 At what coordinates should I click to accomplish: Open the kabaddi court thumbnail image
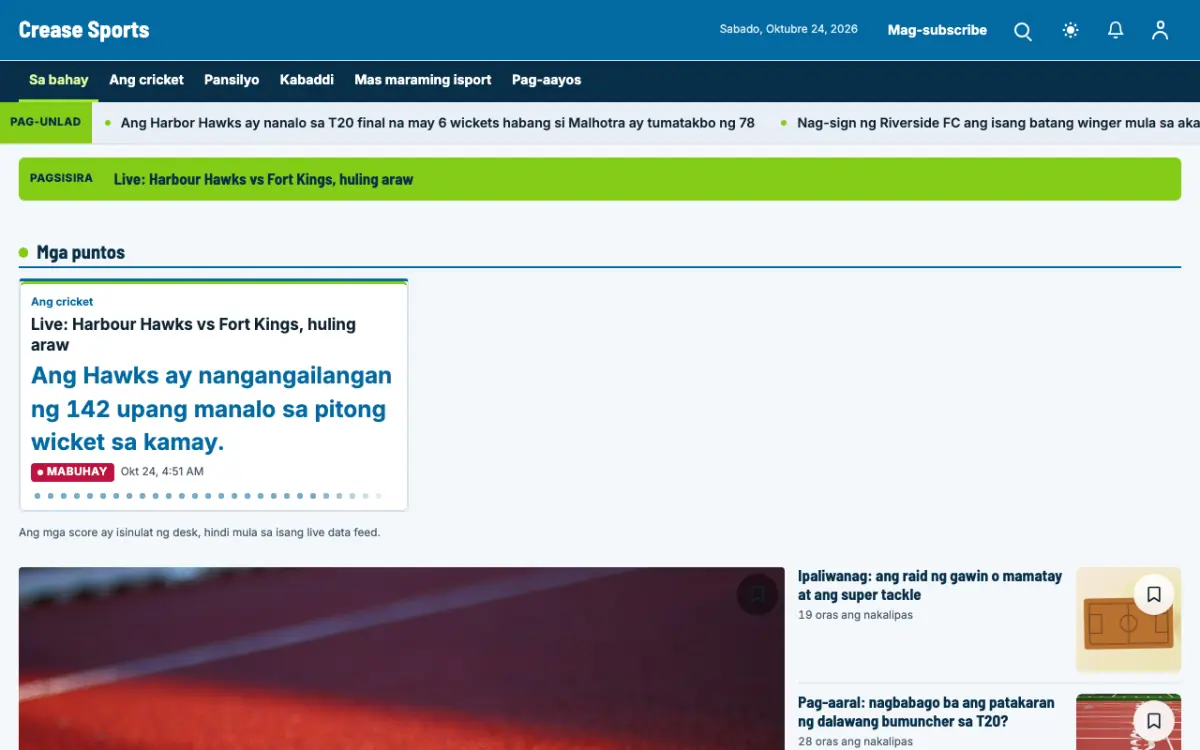(1128, 620)
